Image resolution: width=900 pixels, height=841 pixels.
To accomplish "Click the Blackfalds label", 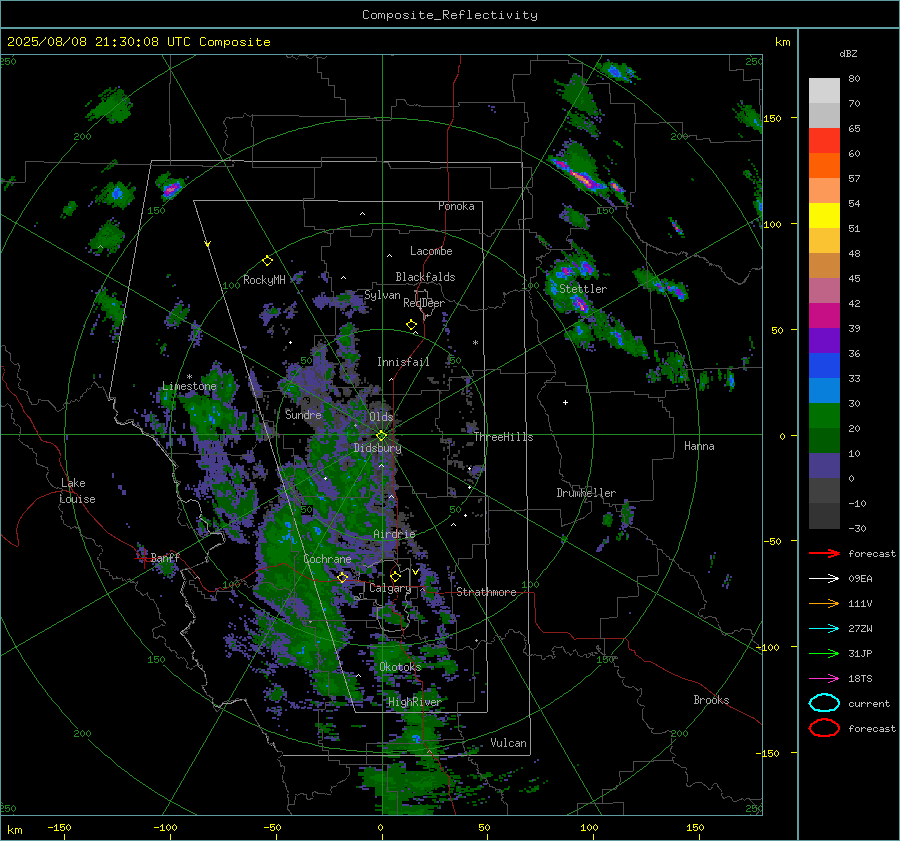I will (425, 277).
